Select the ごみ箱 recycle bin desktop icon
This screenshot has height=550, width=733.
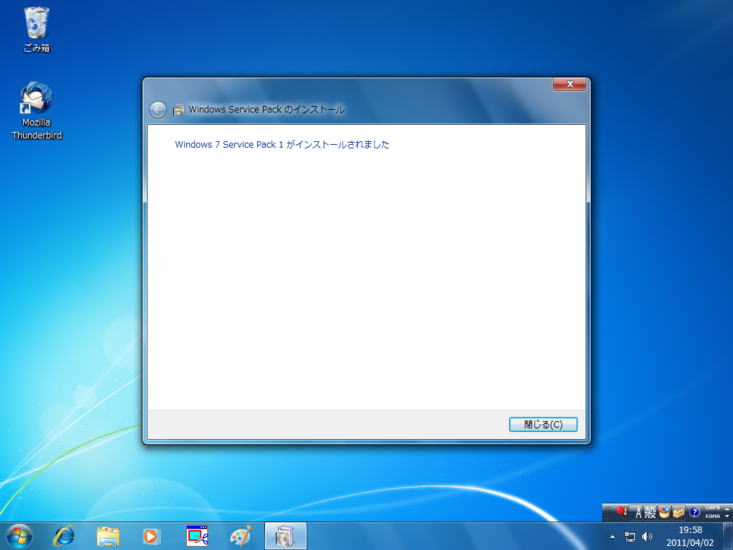[36, 29]
